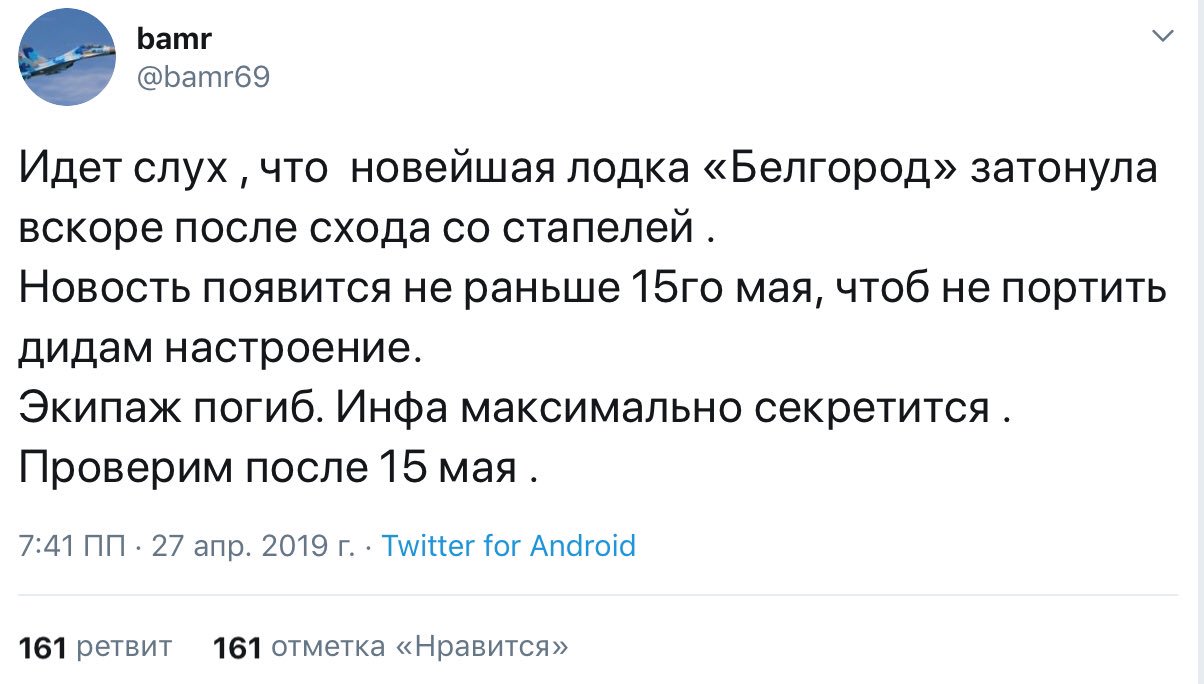The width and height of the screenshot is (1204, 684).
Task: Click the bamr profile avatar picture
Action: point(68,55)
